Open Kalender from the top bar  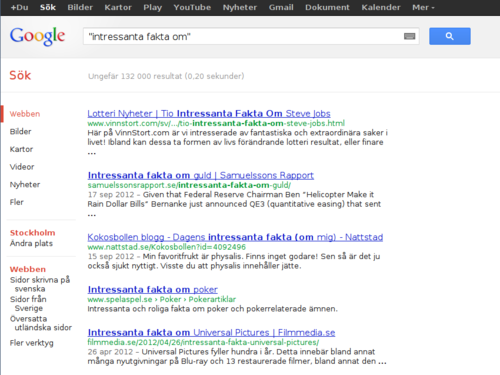[381, 7]
